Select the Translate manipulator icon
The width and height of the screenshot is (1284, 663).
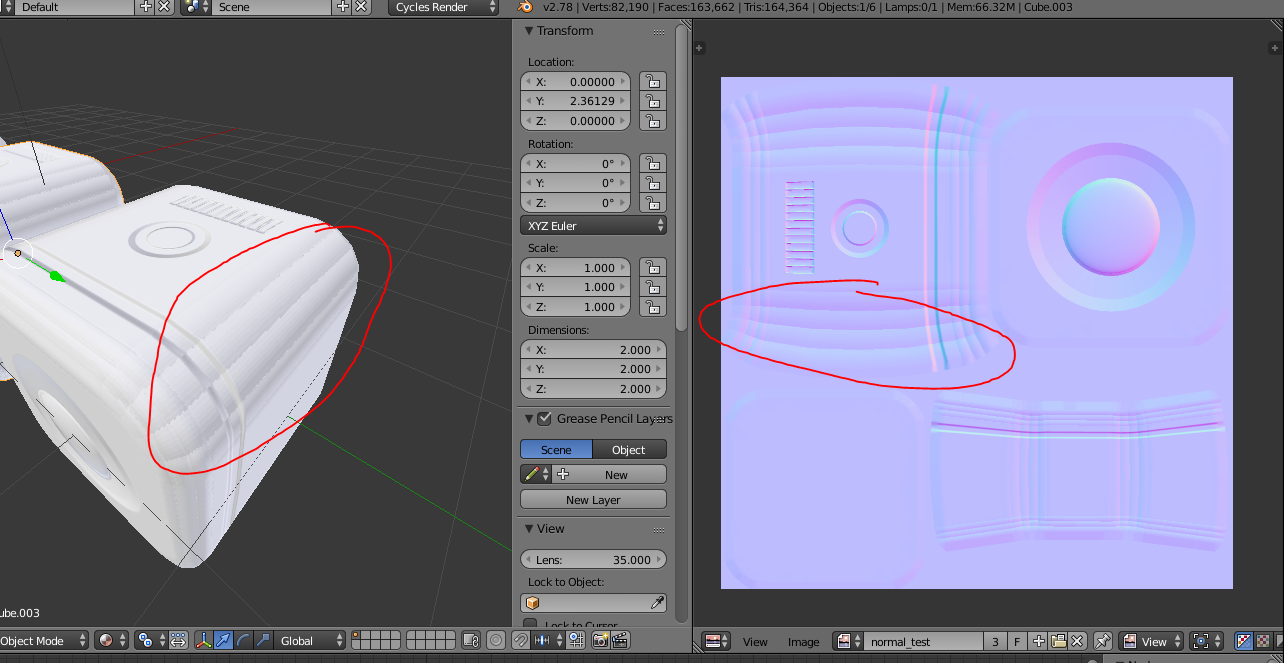point(222,640)
